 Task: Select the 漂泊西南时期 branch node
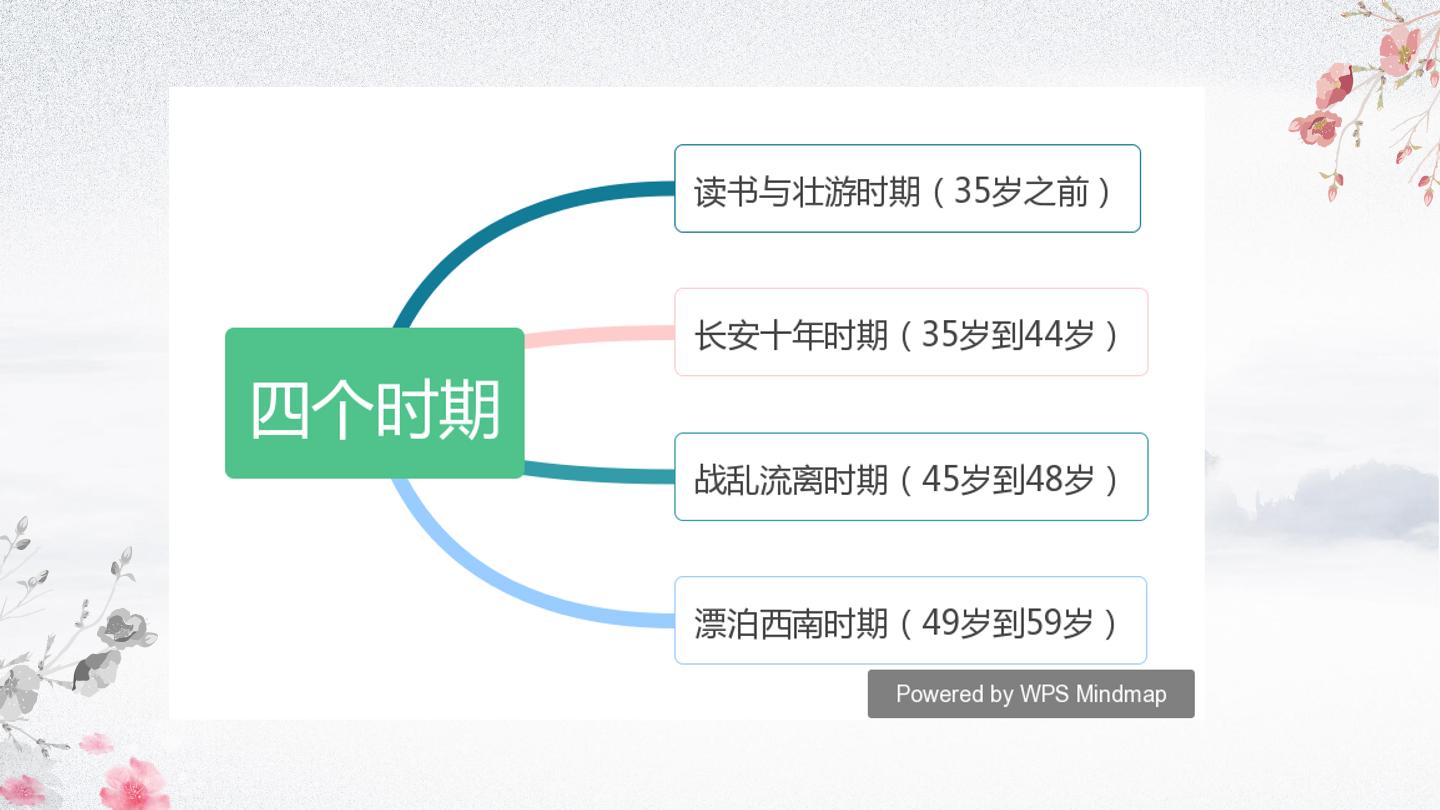(x=910, y=620)
